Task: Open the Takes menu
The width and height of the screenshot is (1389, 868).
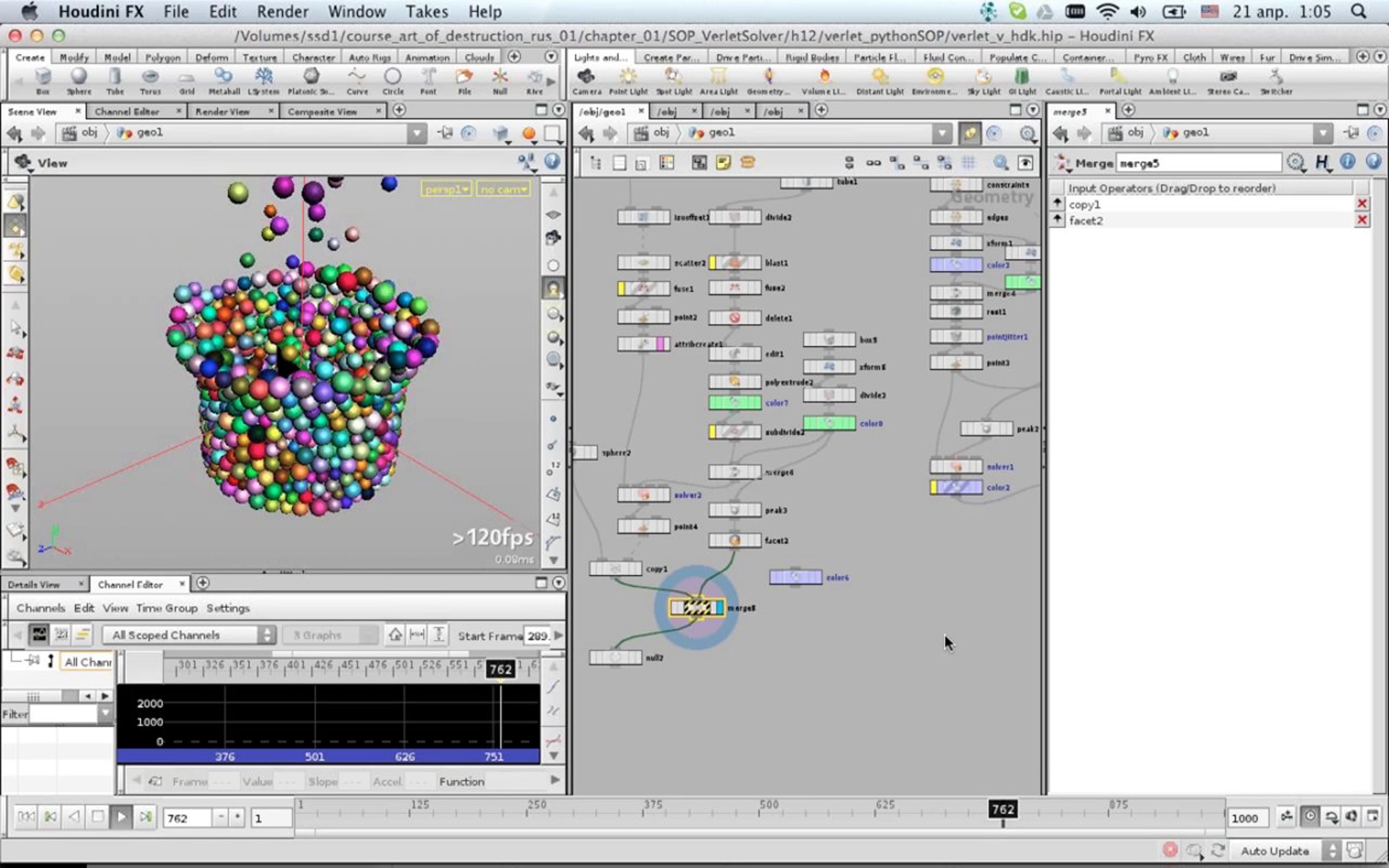Action: (x=427, y=12)
